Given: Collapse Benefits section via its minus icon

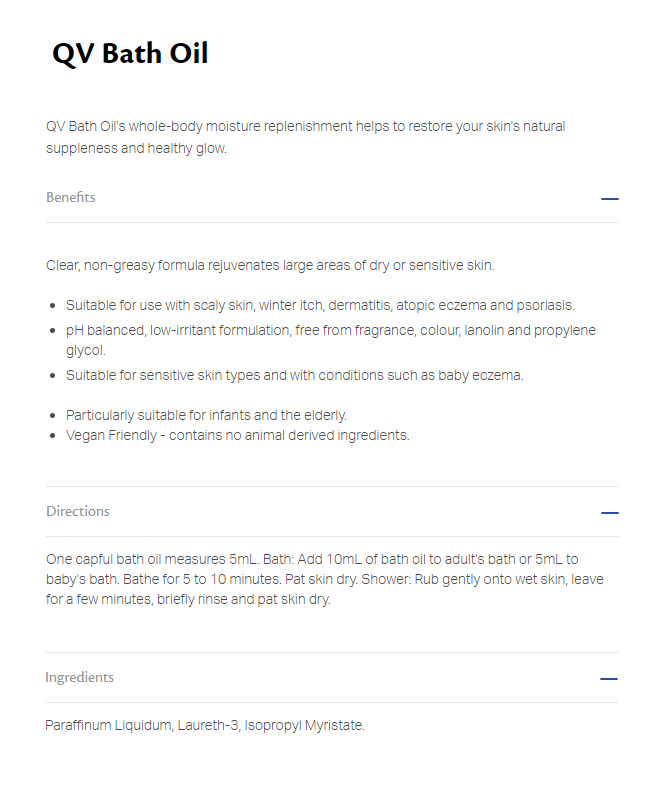Looking at the screenshot, I should click(x=609, y=198).
